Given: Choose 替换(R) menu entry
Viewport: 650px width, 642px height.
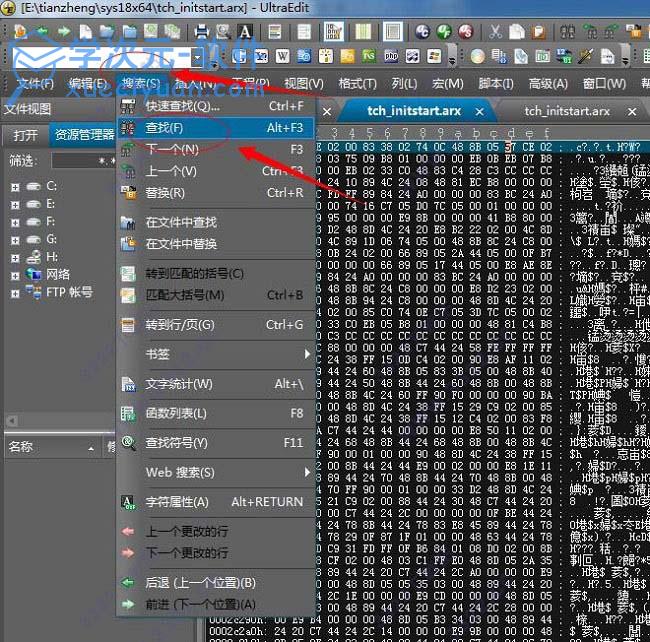Looking at the screenshot, I should pyautogui.click(x=216, y=193).
